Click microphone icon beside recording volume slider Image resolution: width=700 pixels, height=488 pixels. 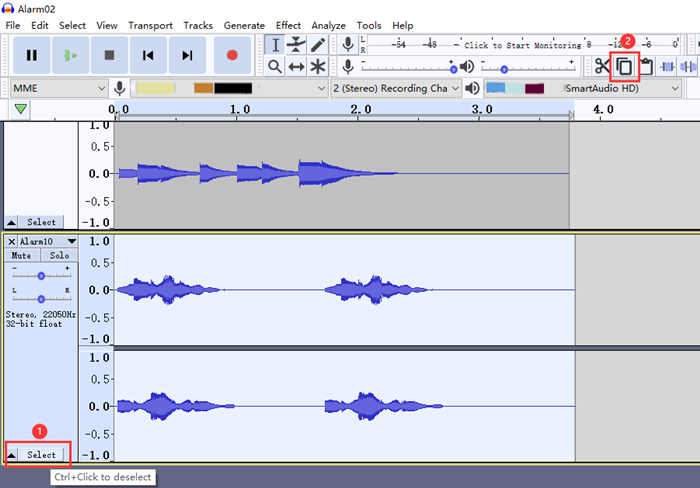pos(348,67)
